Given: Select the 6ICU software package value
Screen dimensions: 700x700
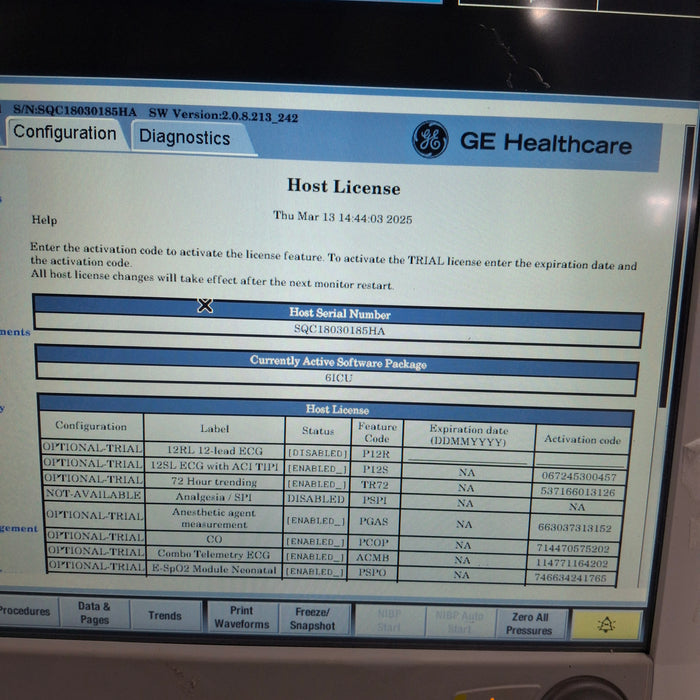Looking at the screenshot, I should [338, 378].
